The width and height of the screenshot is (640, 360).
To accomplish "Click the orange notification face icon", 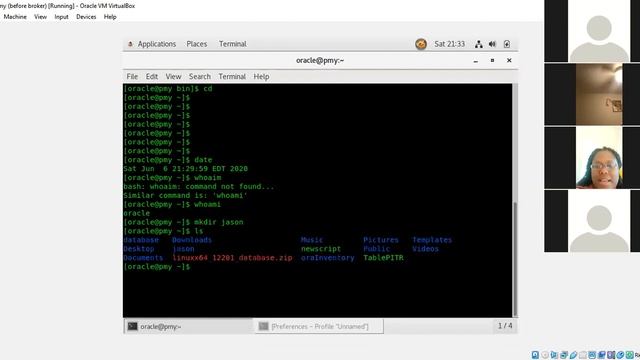I will click(x=421, y=44).
